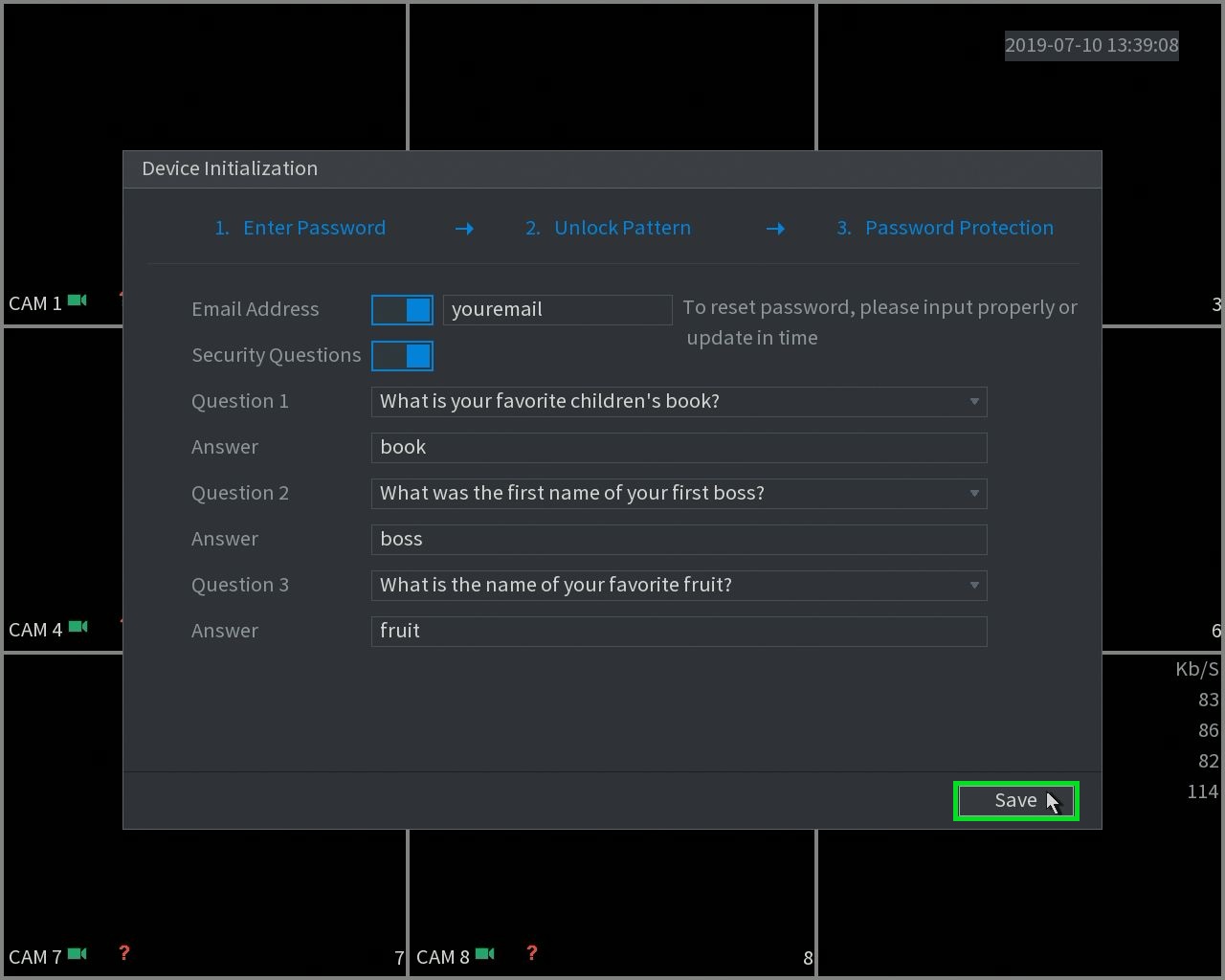Save the device initialization settings
1225x980 pixels.
click(x=1016, y=801)
